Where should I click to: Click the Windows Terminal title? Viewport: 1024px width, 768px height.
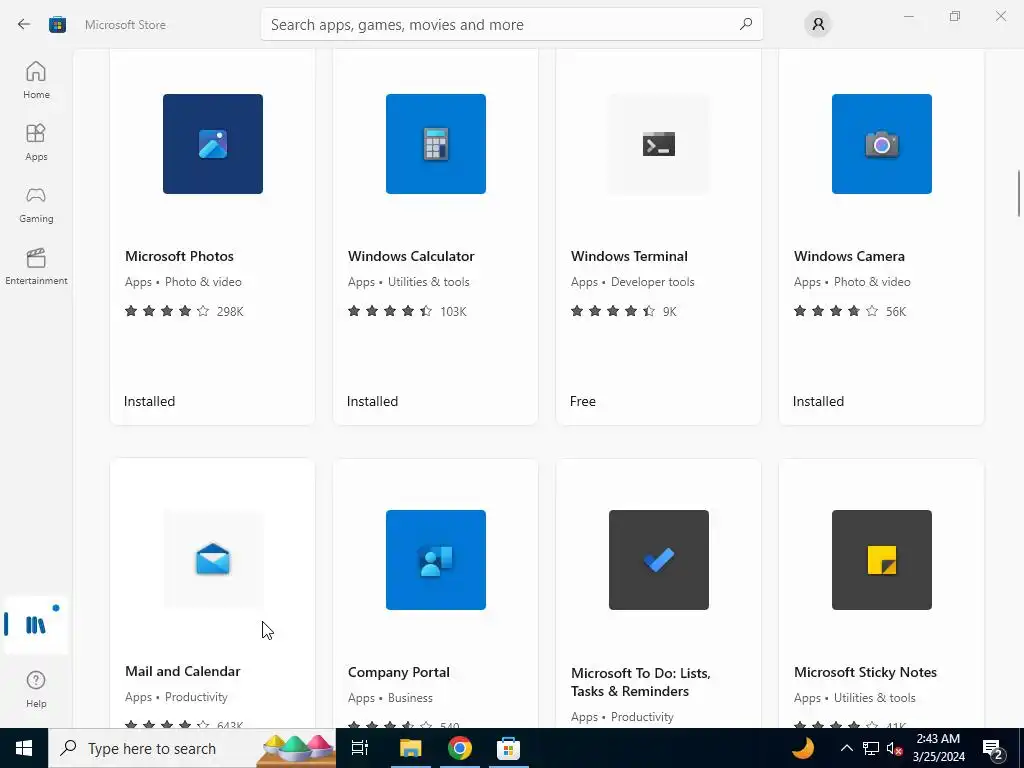tap(629, 256)
